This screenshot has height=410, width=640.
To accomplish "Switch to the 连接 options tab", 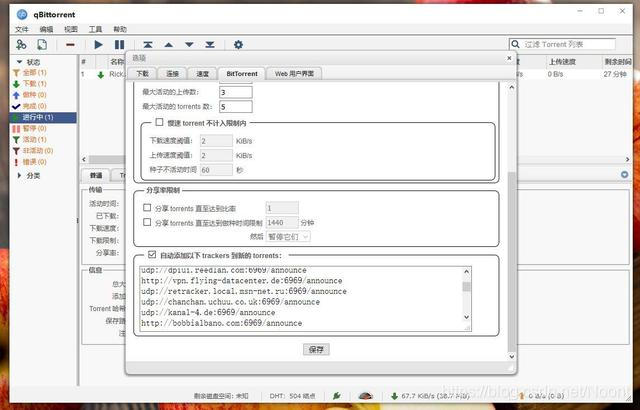I will tap(173, 73).
